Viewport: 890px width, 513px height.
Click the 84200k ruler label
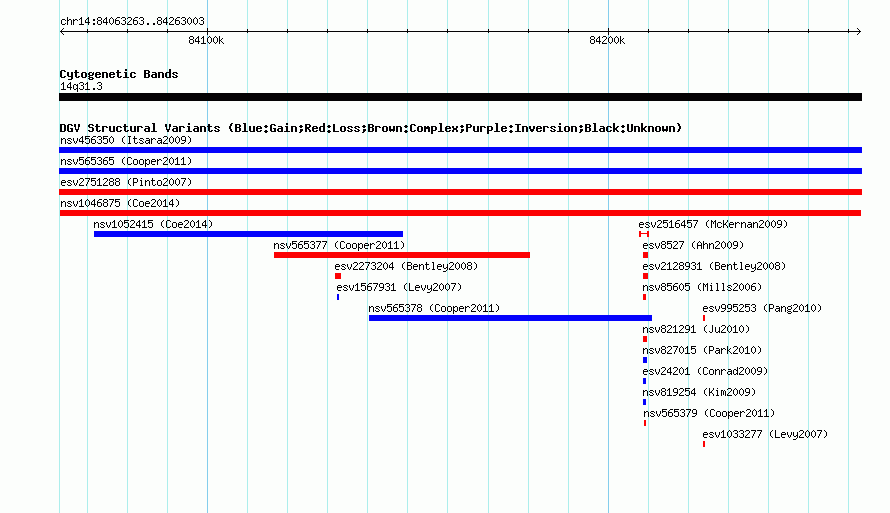tap(607, 40)
